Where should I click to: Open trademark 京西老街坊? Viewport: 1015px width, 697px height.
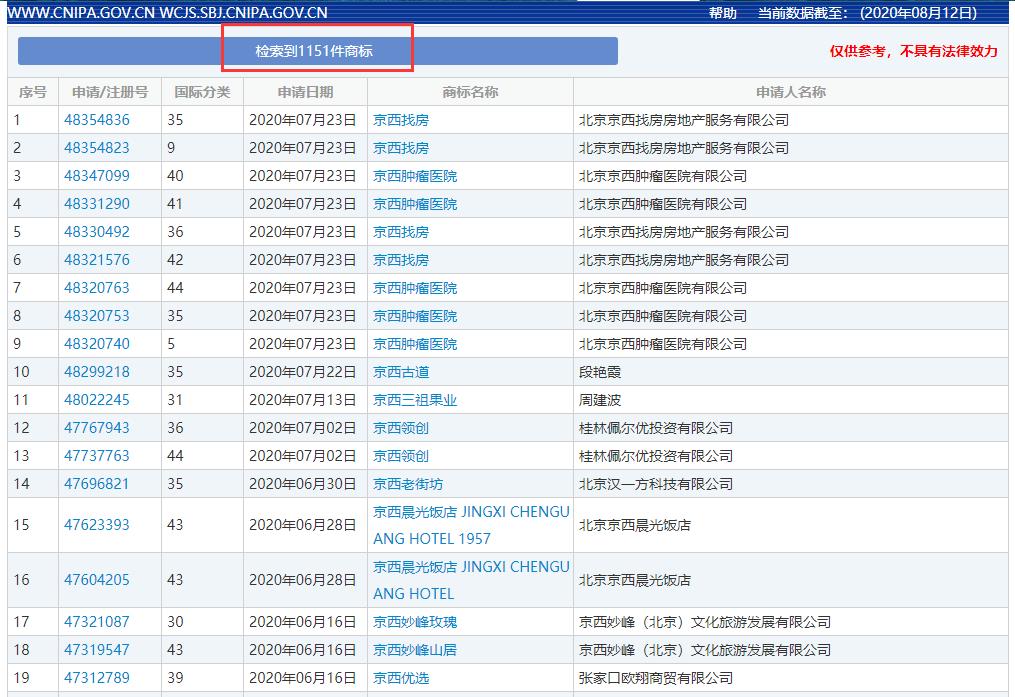(x=408, y=483)
